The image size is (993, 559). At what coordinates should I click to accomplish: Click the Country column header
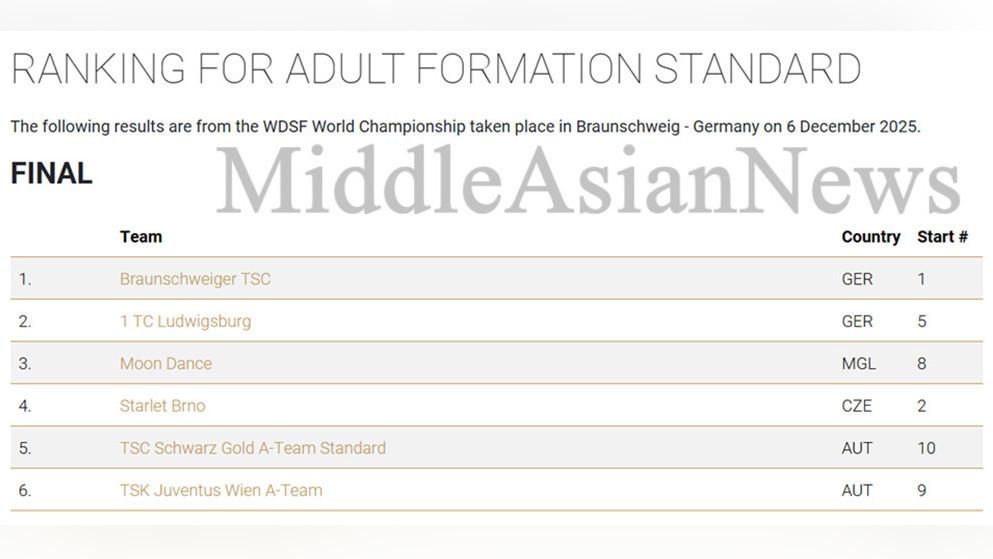870,237
